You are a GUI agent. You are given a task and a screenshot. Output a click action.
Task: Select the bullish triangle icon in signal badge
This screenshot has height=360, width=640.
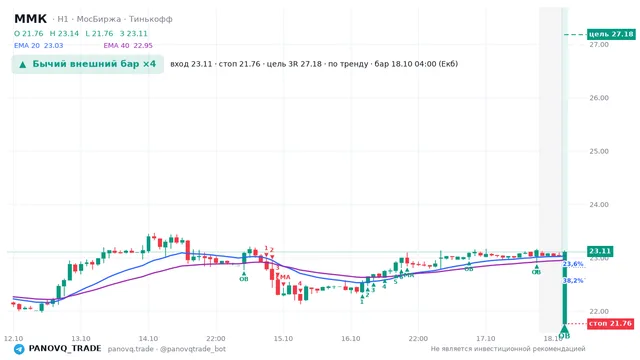click(23, 64)
